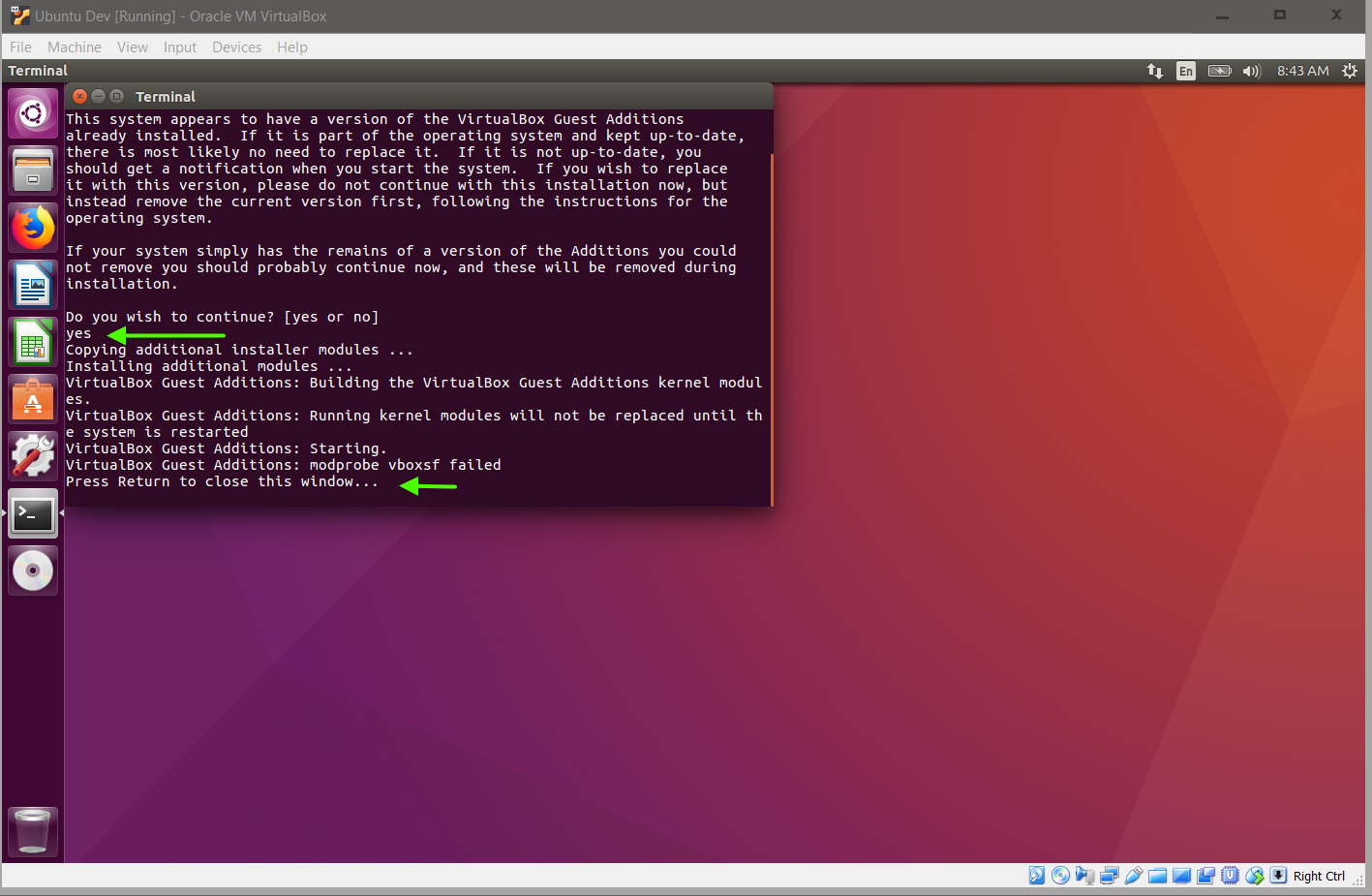
Task: Click the display status icon
Action: 1182,876
